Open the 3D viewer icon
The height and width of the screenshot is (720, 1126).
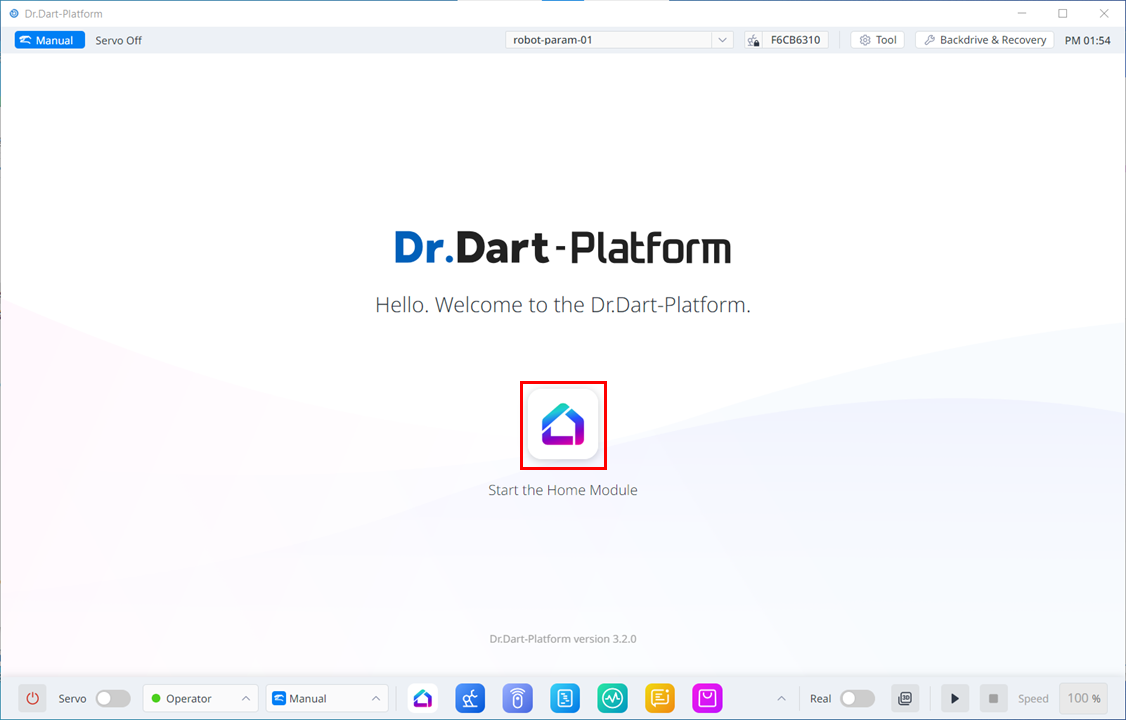pyautogui.click(x=905, y=698)
